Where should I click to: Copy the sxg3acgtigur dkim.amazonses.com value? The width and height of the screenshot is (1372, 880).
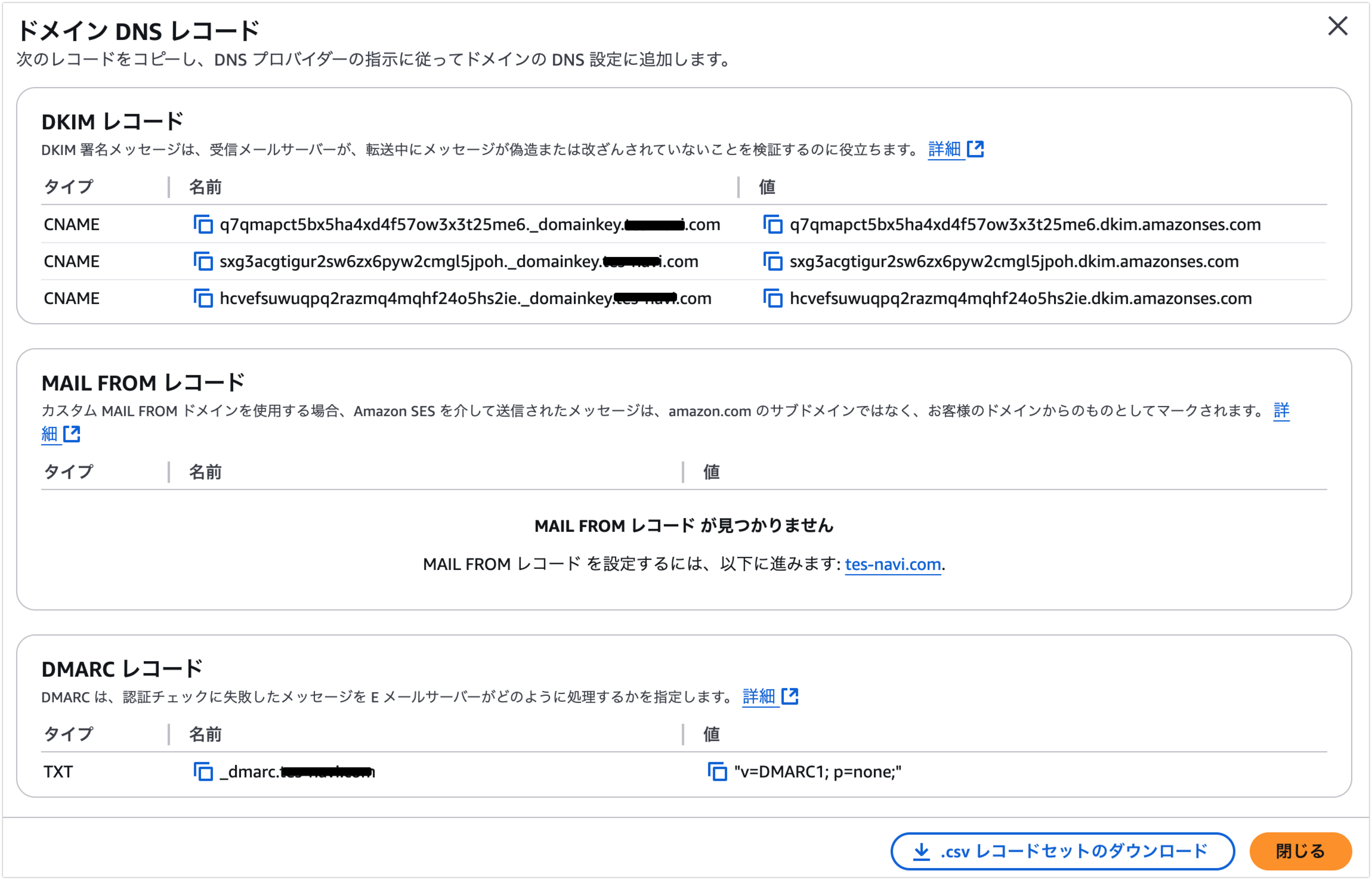(x=773, y=262)
